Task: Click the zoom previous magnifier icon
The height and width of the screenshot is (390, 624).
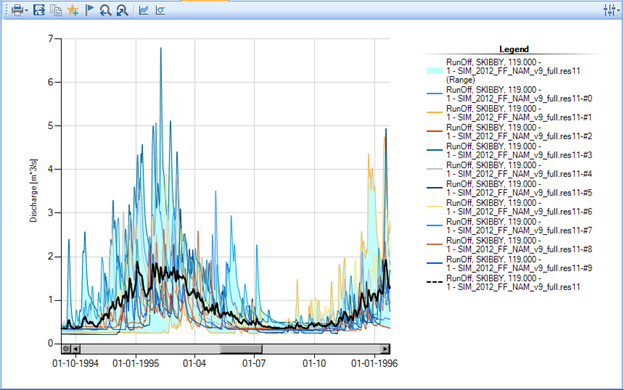Action: pos(105,10)
